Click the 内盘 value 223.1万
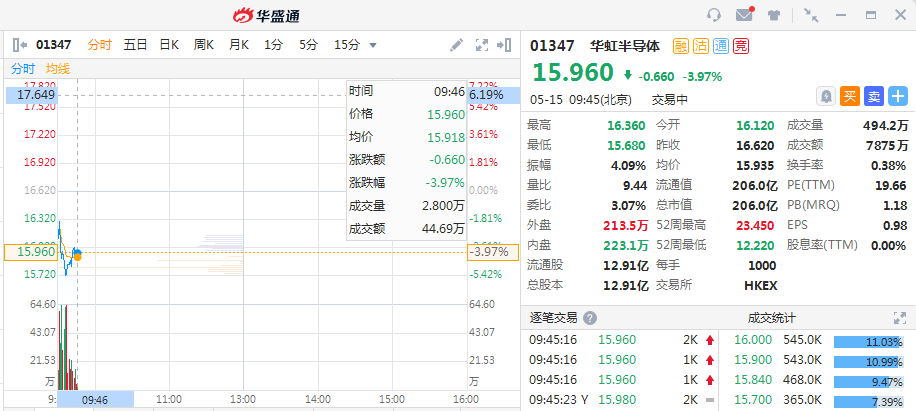This screenshot has width=916, height=411. click(x=626, y=245)
